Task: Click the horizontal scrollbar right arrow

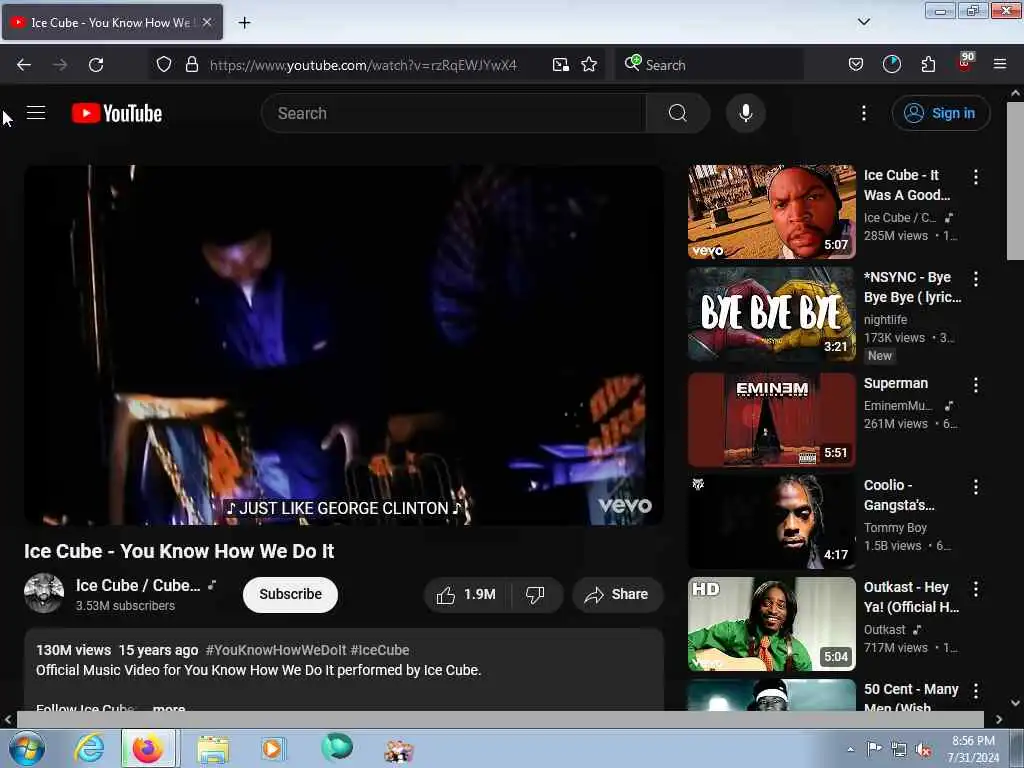Action: 998,719
